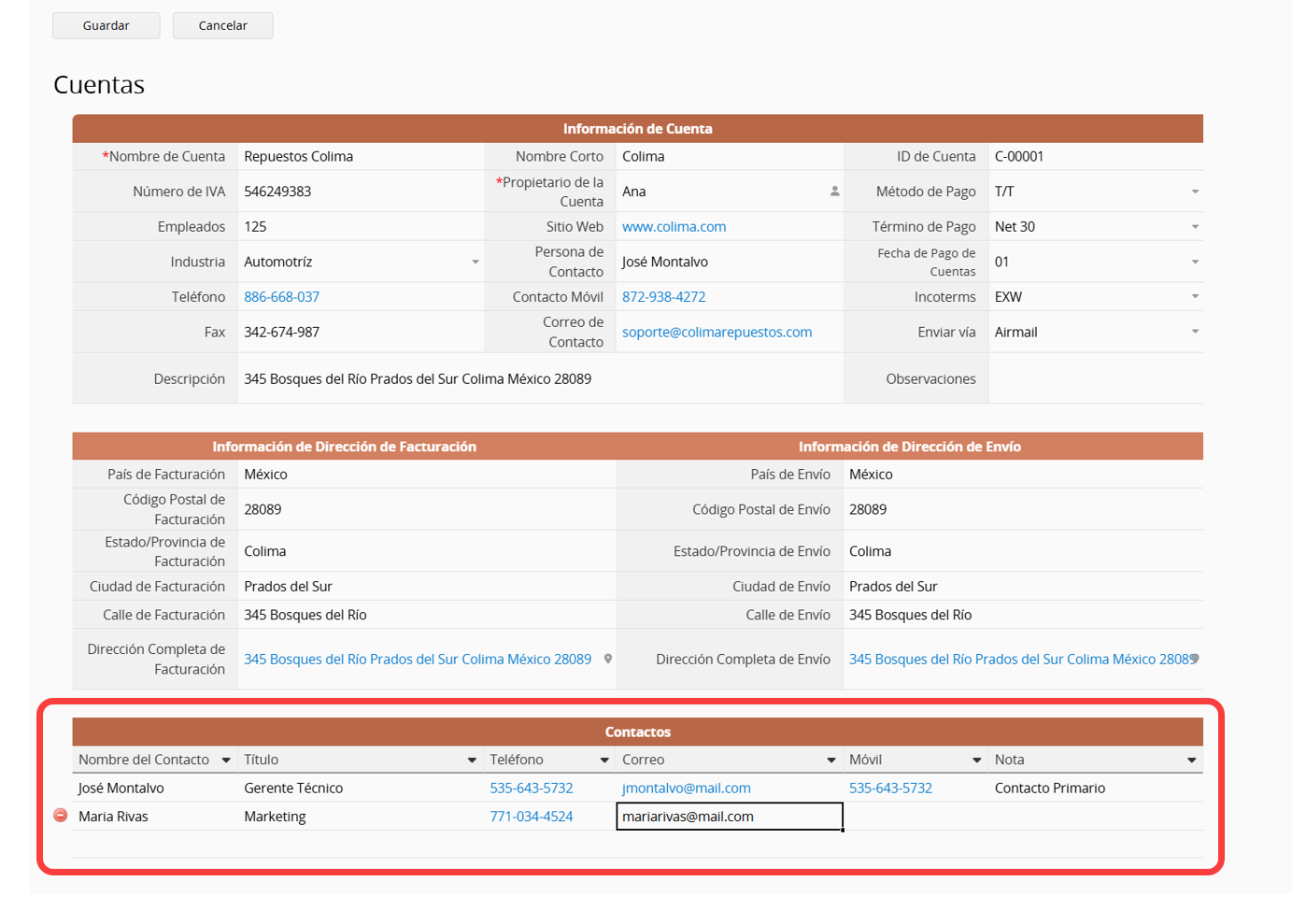The image size is (1292, 924).
Task: Click the map pin next to shipping address
Action: click(1195, 659)
